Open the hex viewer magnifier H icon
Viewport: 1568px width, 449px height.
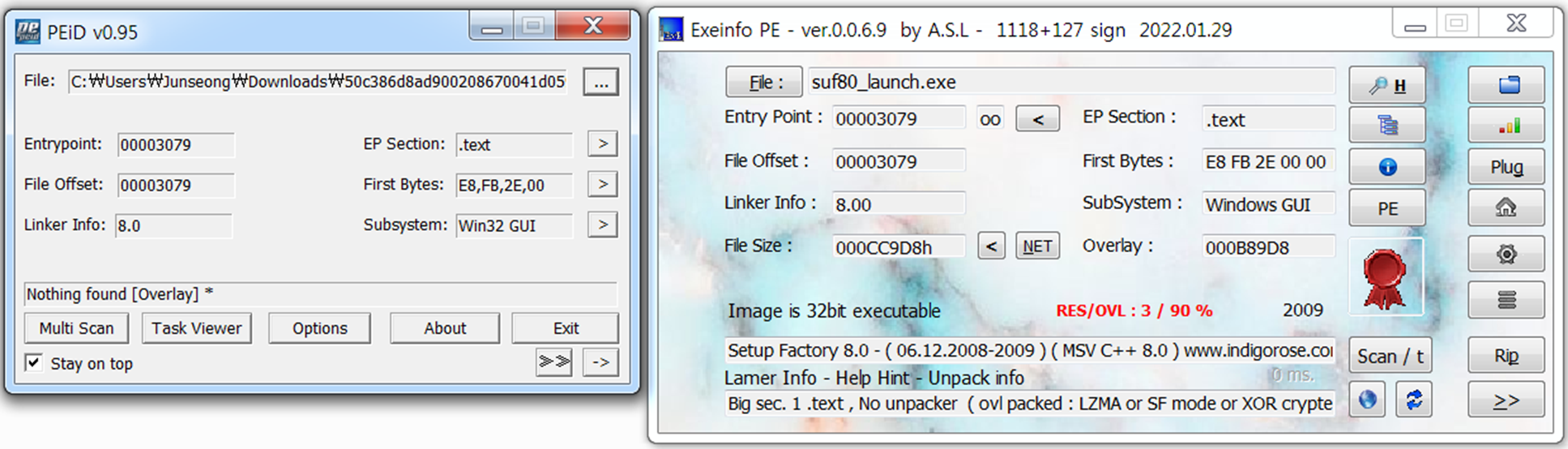pos(1387,85)
